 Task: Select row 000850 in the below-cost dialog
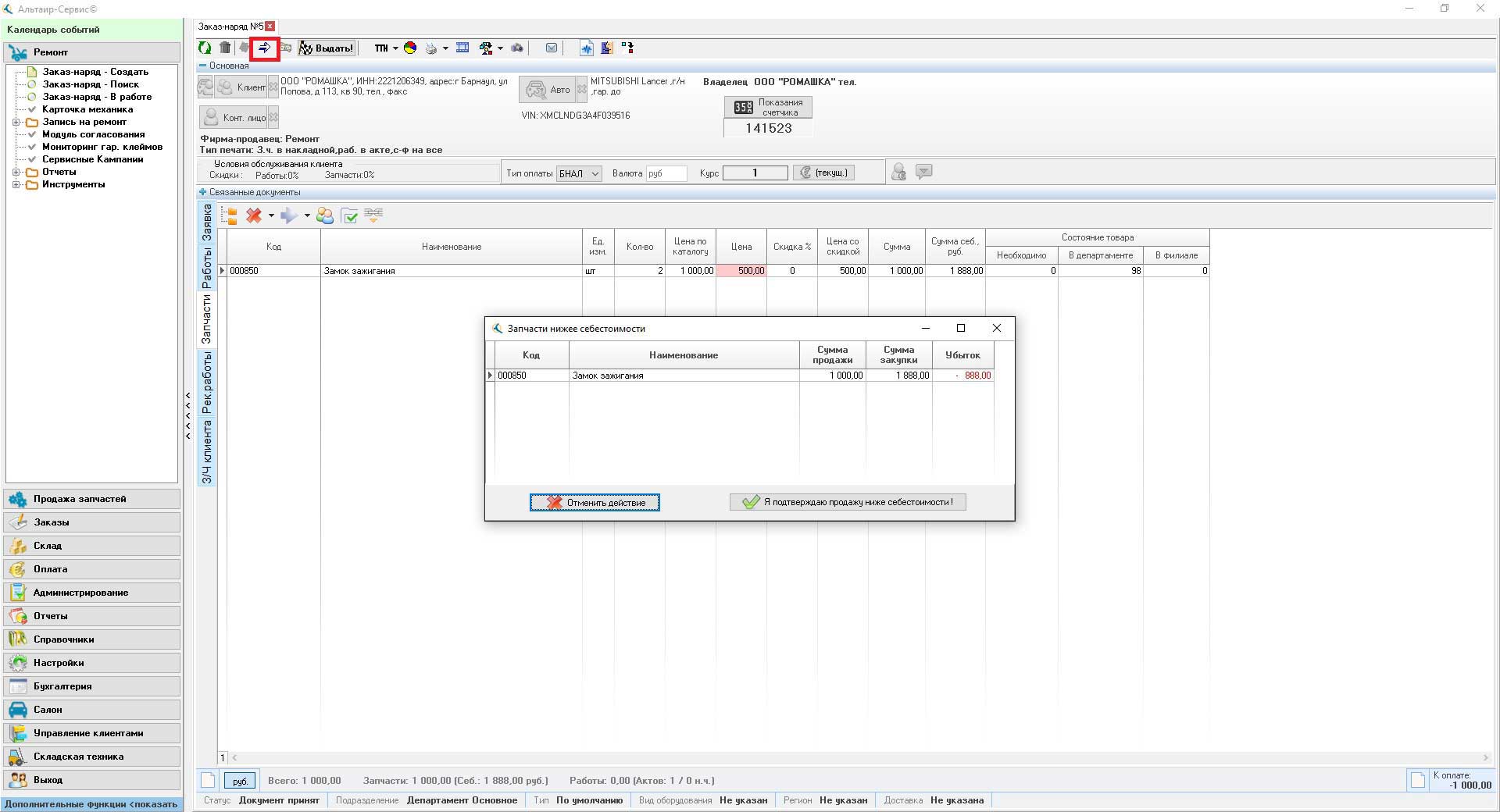pyautogui.click(x=740, y=376)
